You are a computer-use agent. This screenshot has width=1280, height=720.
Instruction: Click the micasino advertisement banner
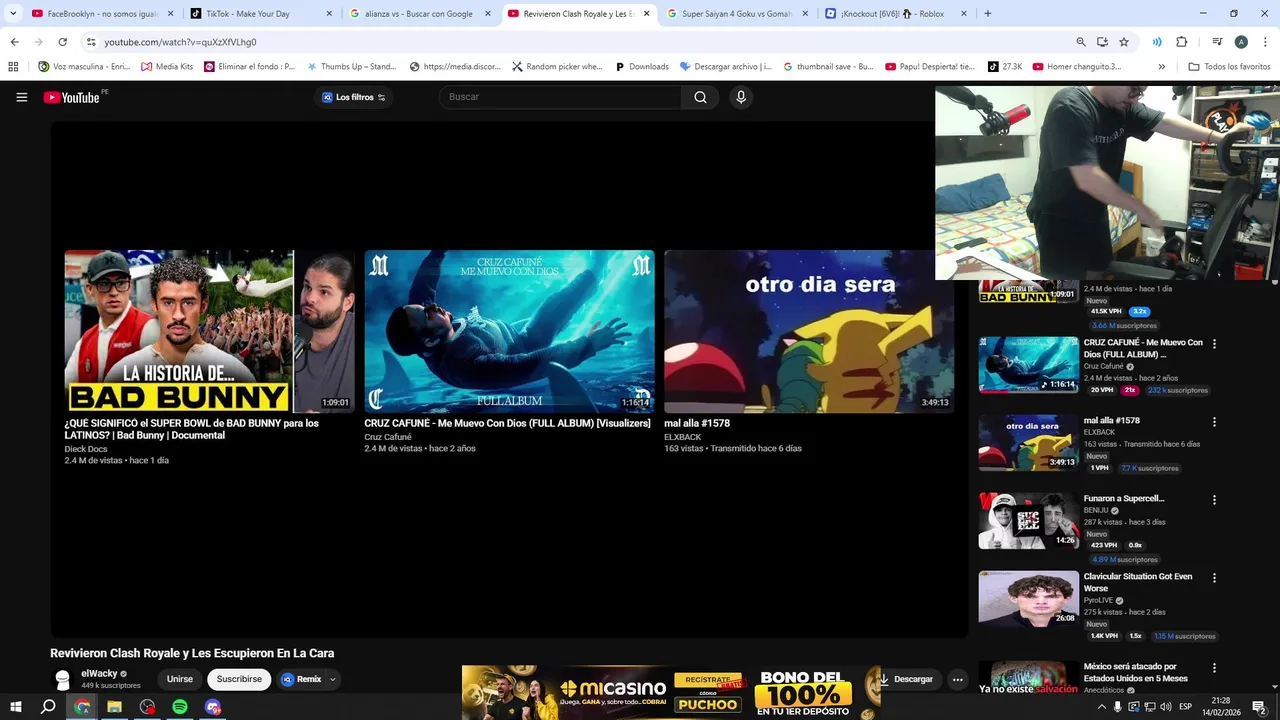coord(671,692)
